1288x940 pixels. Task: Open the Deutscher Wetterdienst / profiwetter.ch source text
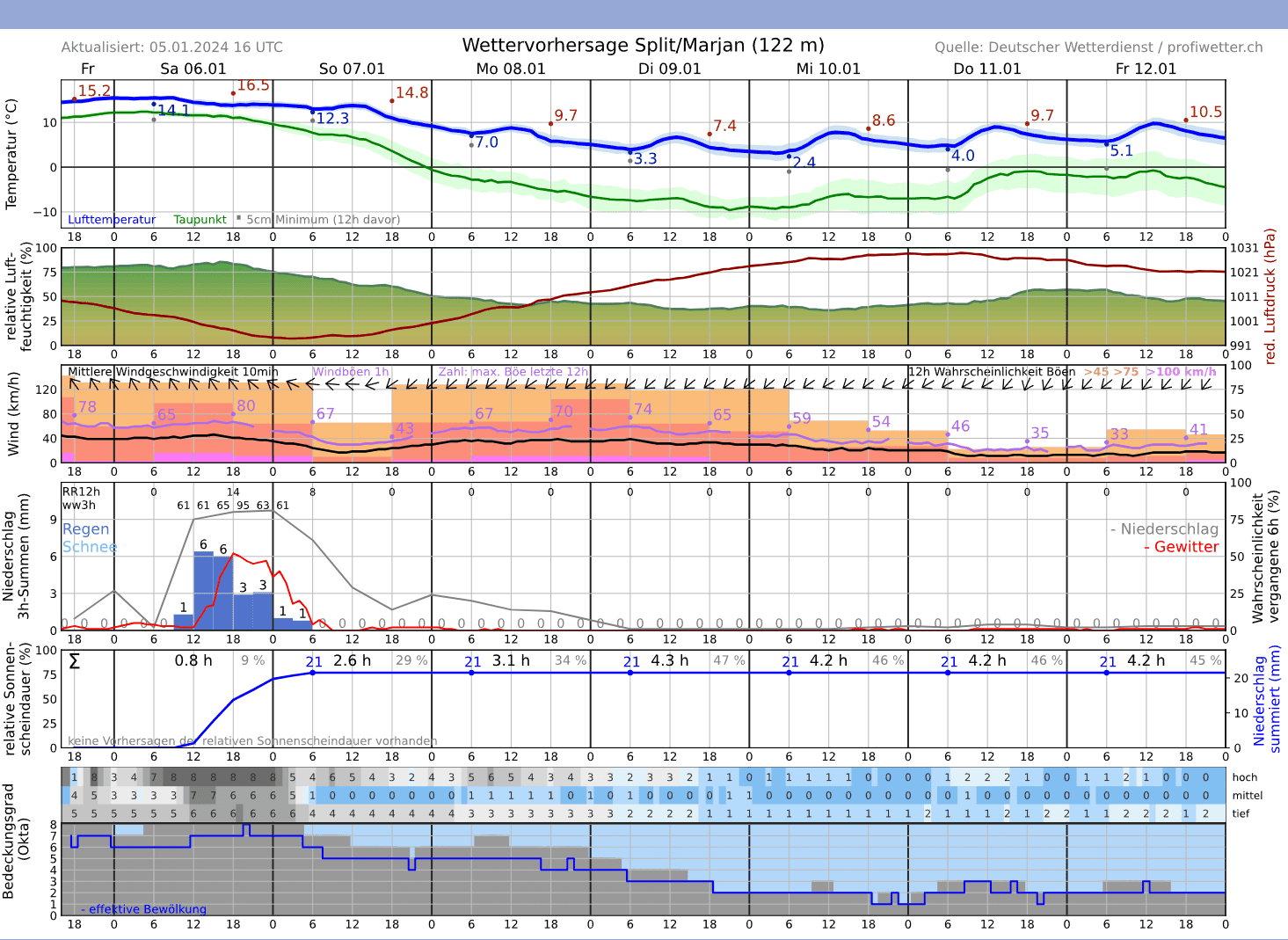(x=1098, y=47)
